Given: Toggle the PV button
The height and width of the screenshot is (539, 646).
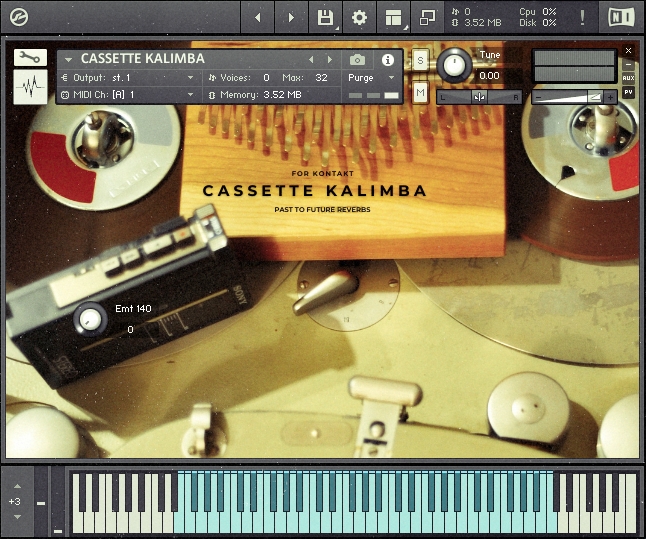Looking at the screenshot, I should (628, 92).
